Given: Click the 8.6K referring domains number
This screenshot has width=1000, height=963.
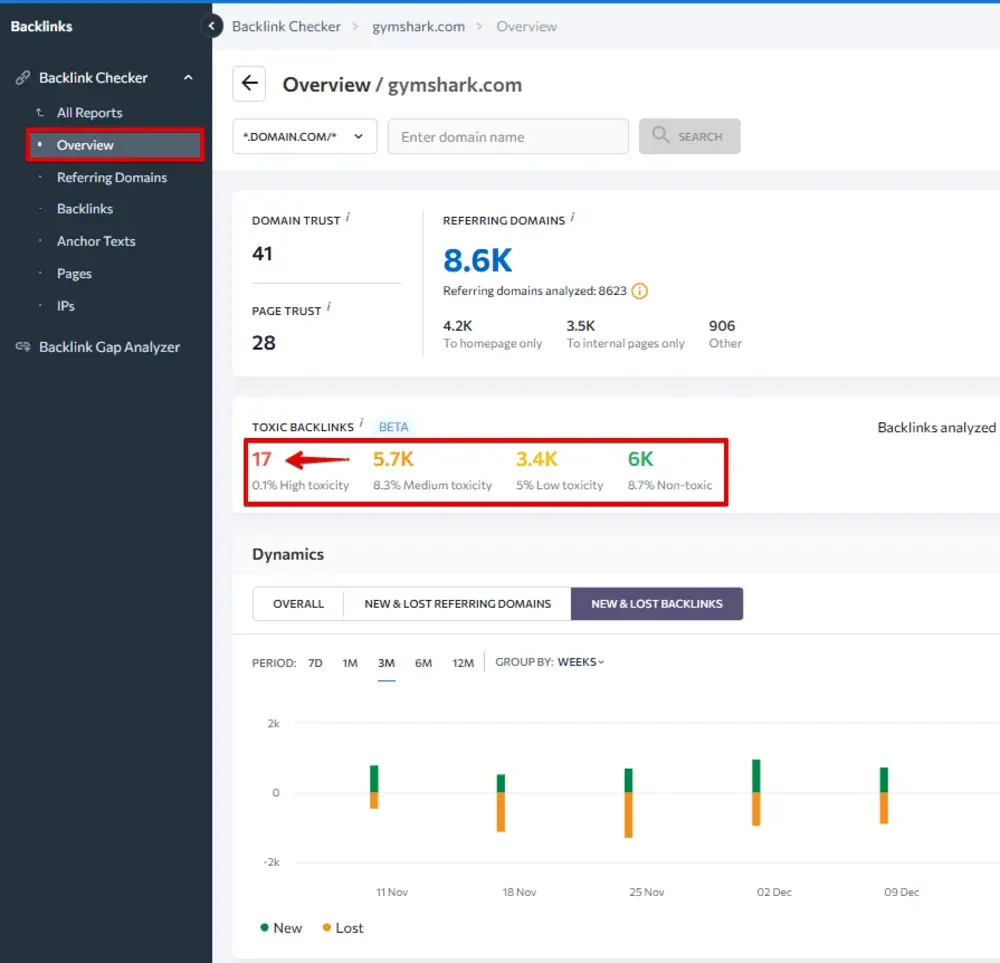Looking at the screenshot, I should (x=477, y=261).
